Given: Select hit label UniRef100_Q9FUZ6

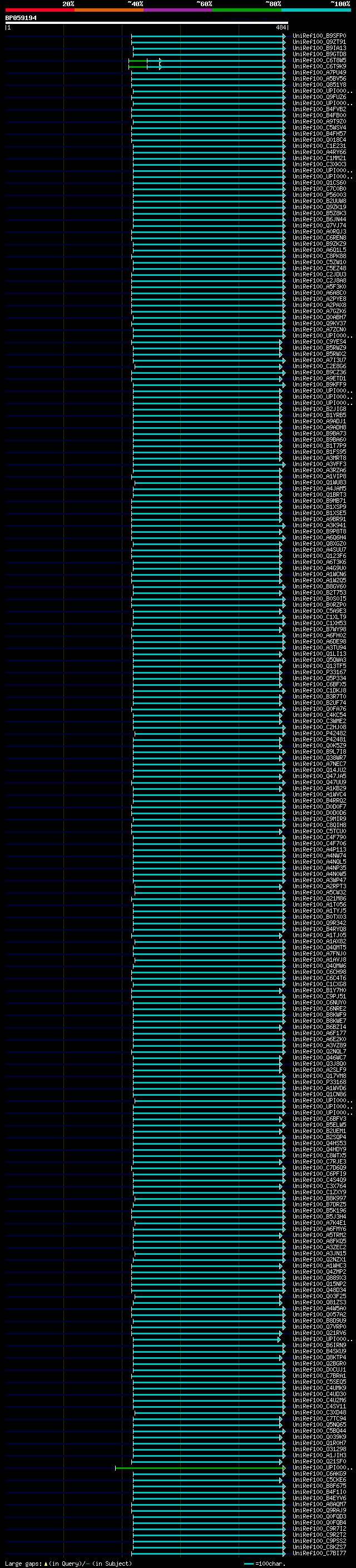Looking at the screenshot, I should [x=319, y=97].
